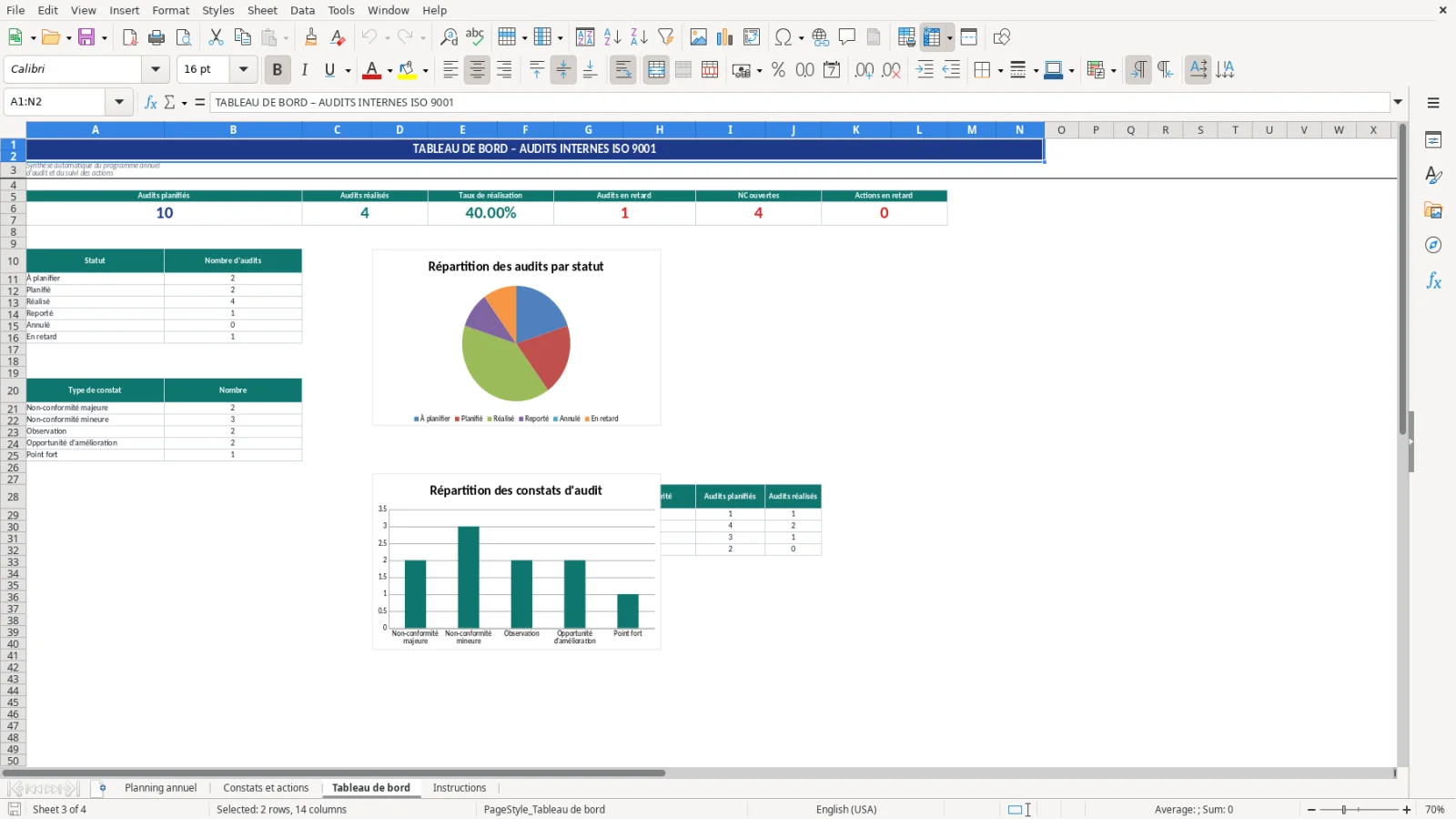Adjust the zoom slider

click(x=1344, y=810)
